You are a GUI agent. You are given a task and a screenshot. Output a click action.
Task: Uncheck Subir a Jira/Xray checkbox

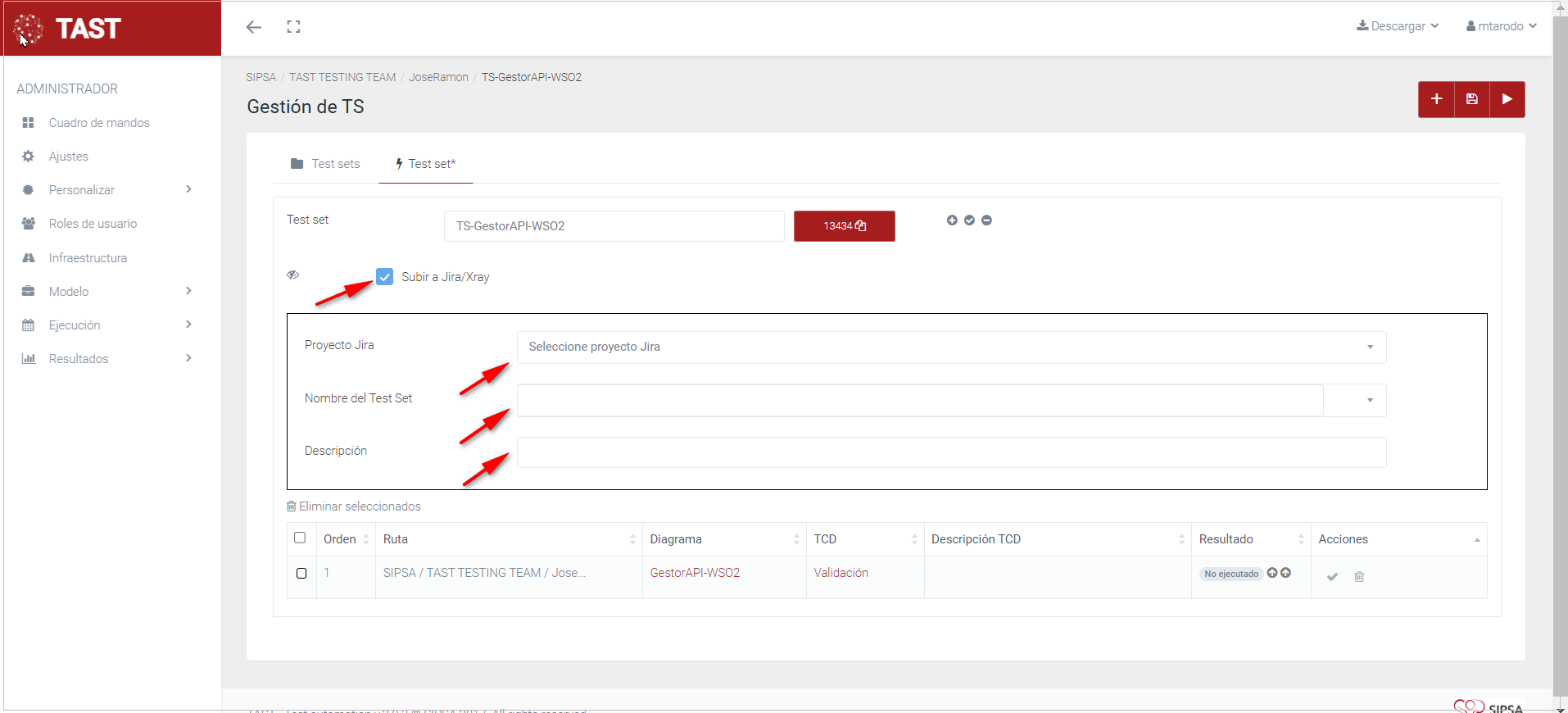(x=385, y=277)
